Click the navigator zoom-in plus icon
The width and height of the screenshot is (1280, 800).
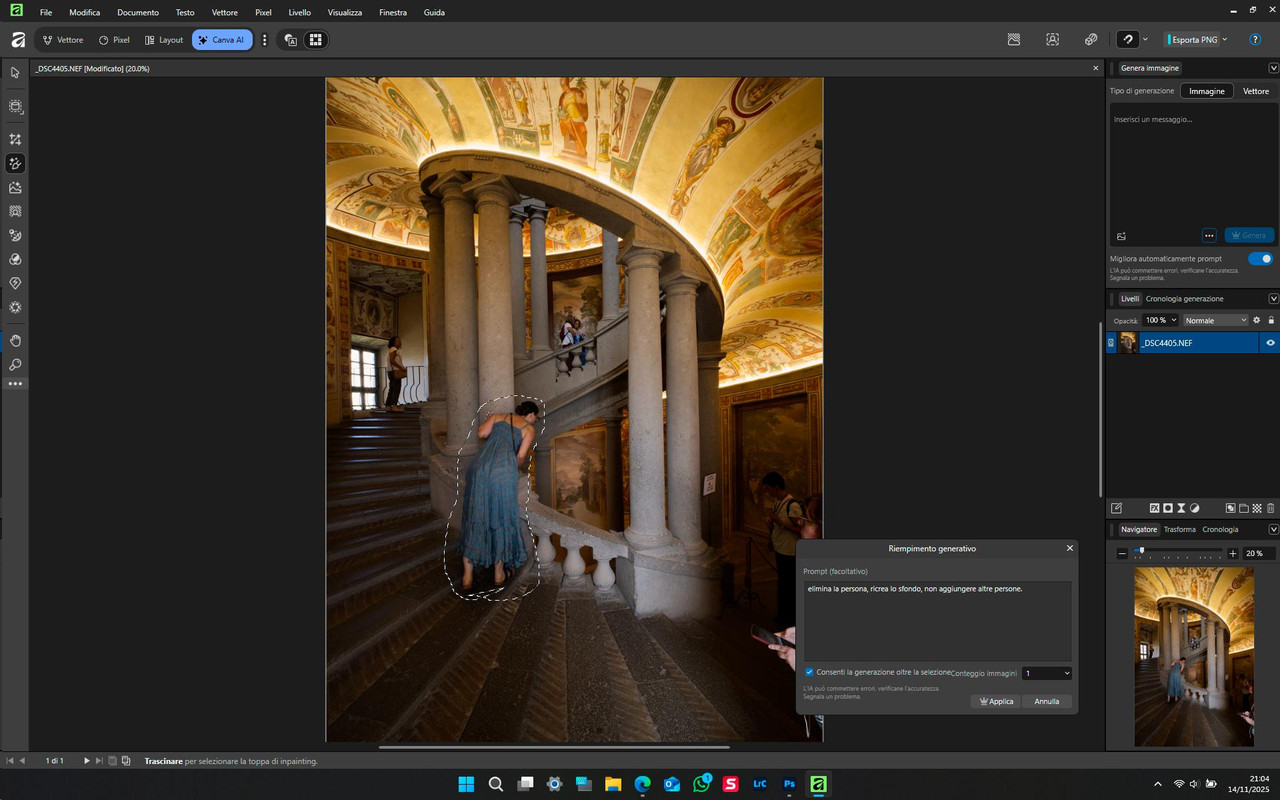pos(1232,553)
